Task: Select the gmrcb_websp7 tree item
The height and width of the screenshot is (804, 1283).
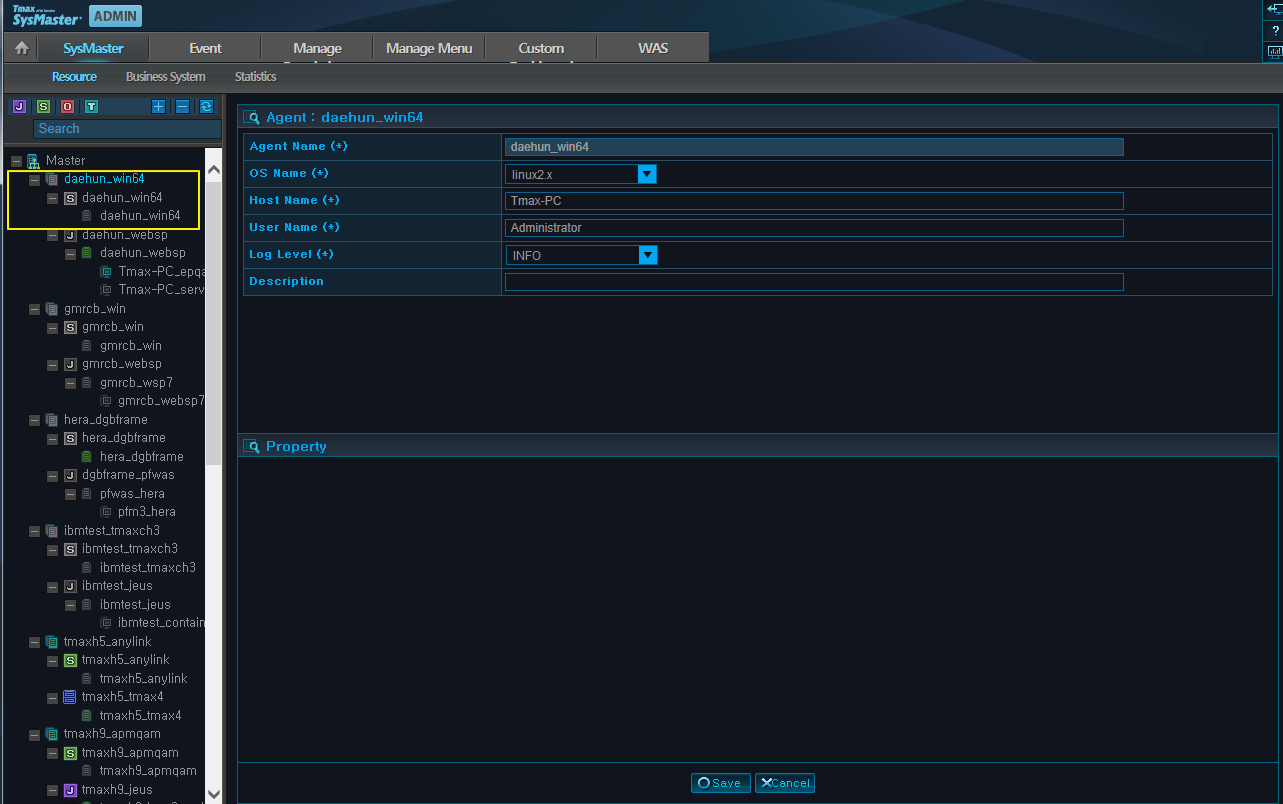Action: 161,401
